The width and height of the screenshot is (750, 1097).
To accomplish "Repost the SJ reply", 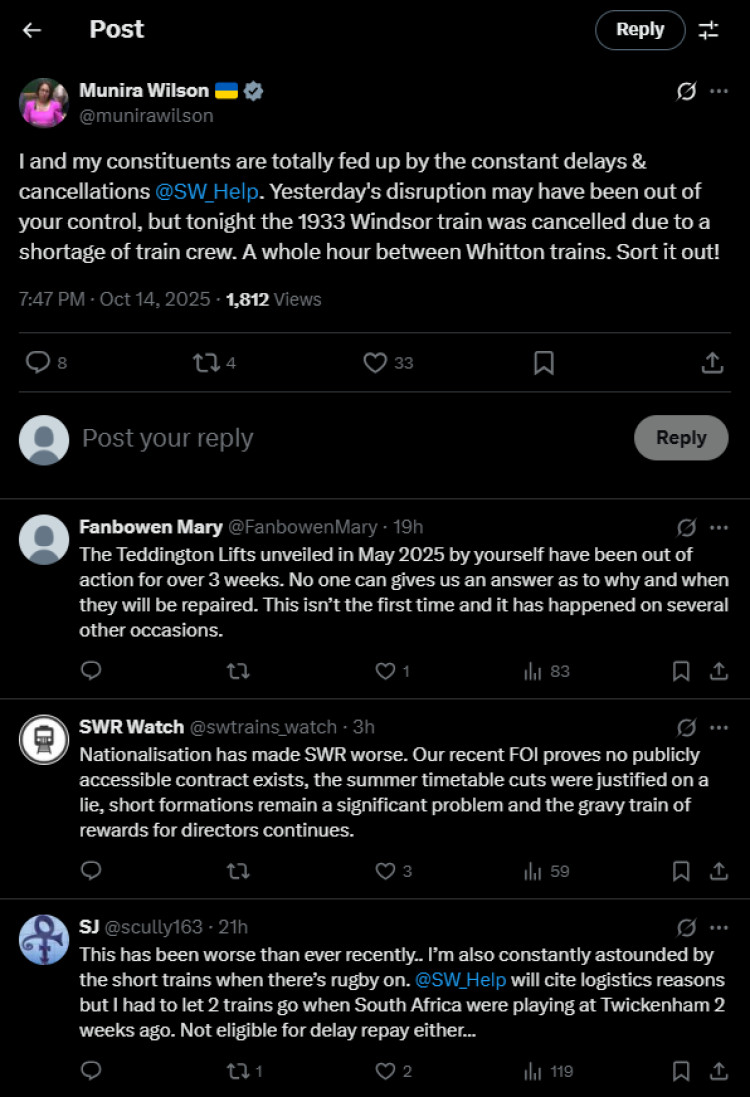I will pyautogui.click(x=238, y=1071).
